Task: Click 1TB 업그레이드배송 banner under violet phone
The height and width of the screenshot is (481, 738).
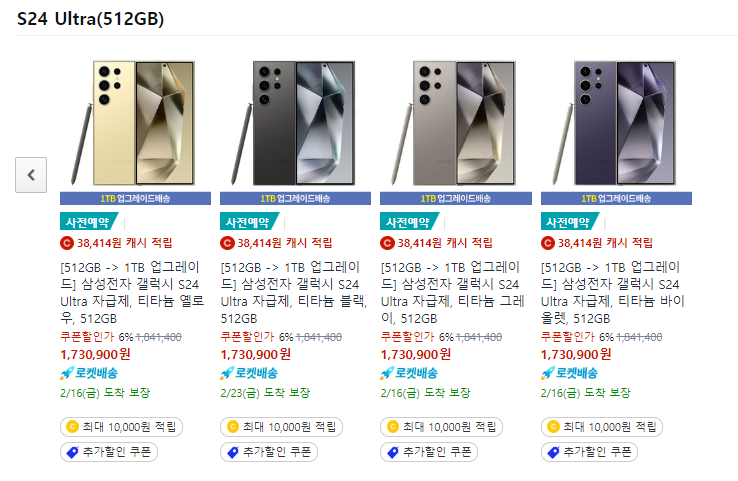Action: click(616, 199)
